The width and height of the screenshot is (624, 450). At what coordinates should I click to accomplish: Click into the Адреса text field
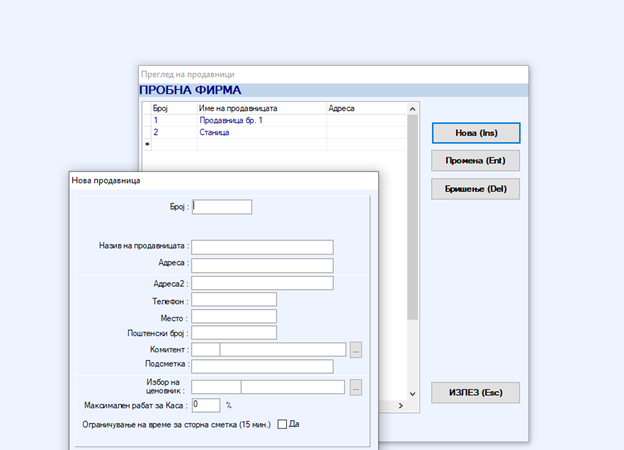pyautogui.click(x=262, y=265)
